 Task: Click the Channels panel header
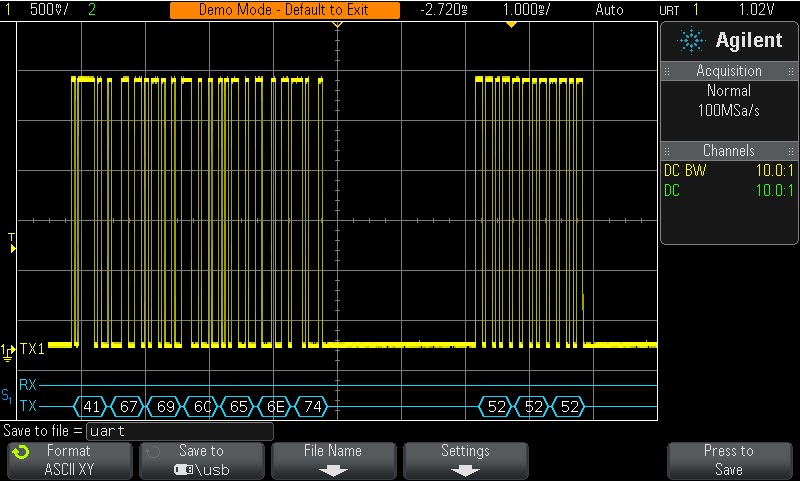(x=729, y=150)
